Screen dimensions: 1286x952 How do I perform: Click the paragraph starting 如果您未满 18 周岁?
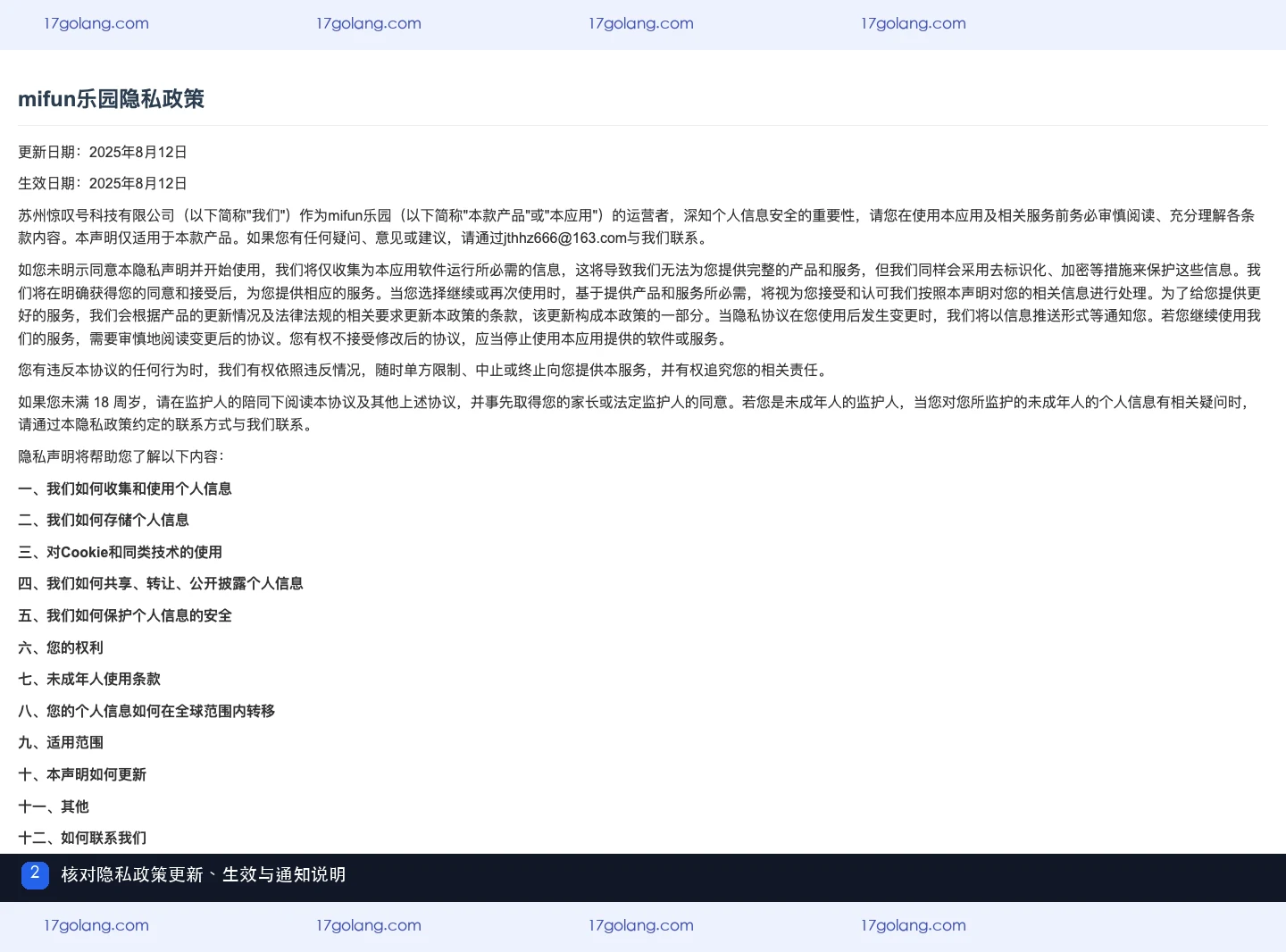click(636, 413)
